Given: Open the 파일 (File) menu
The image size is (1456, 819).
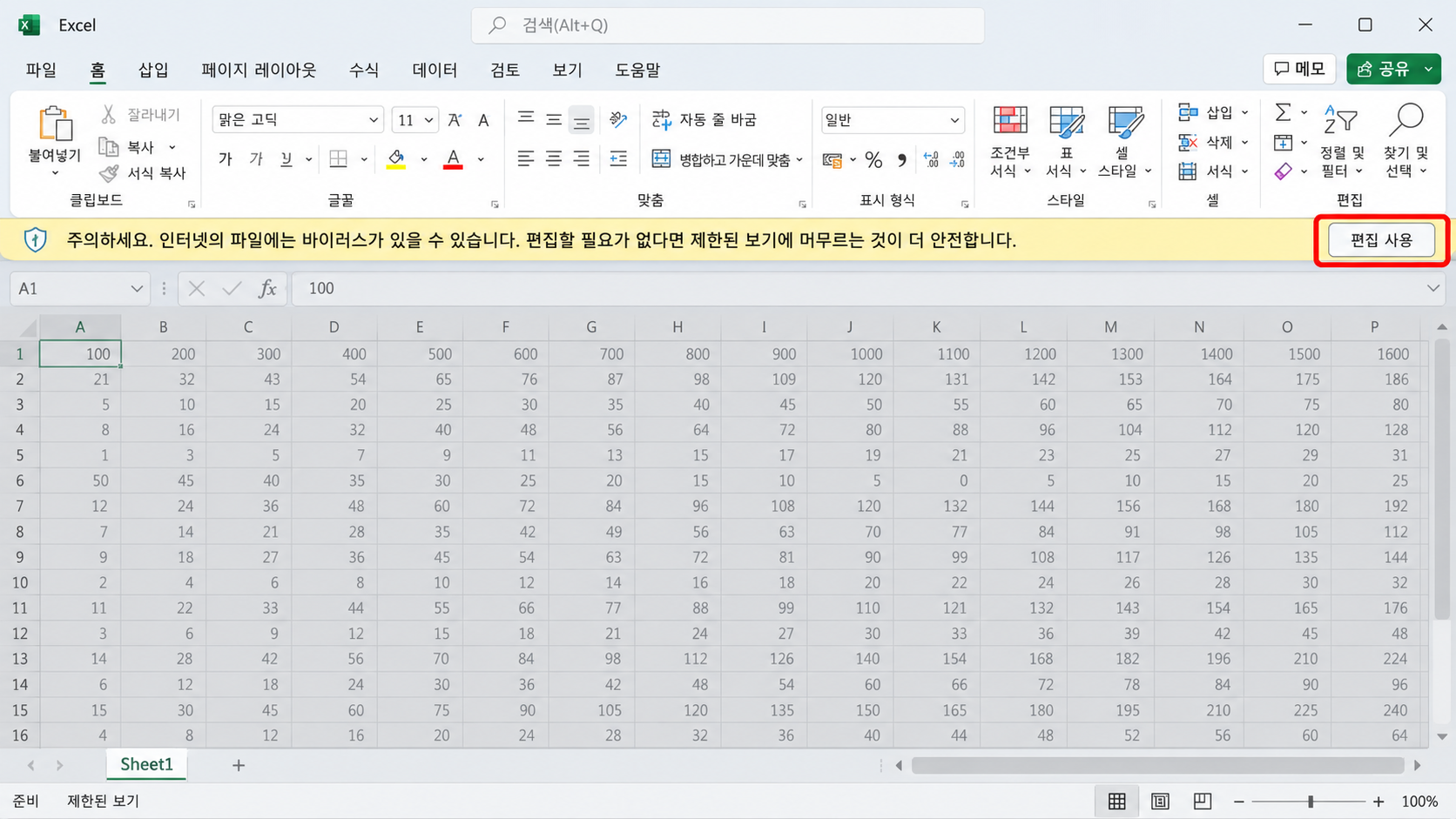Looking at the screenshot, I should pyautogui.click(x=41, y=70).
